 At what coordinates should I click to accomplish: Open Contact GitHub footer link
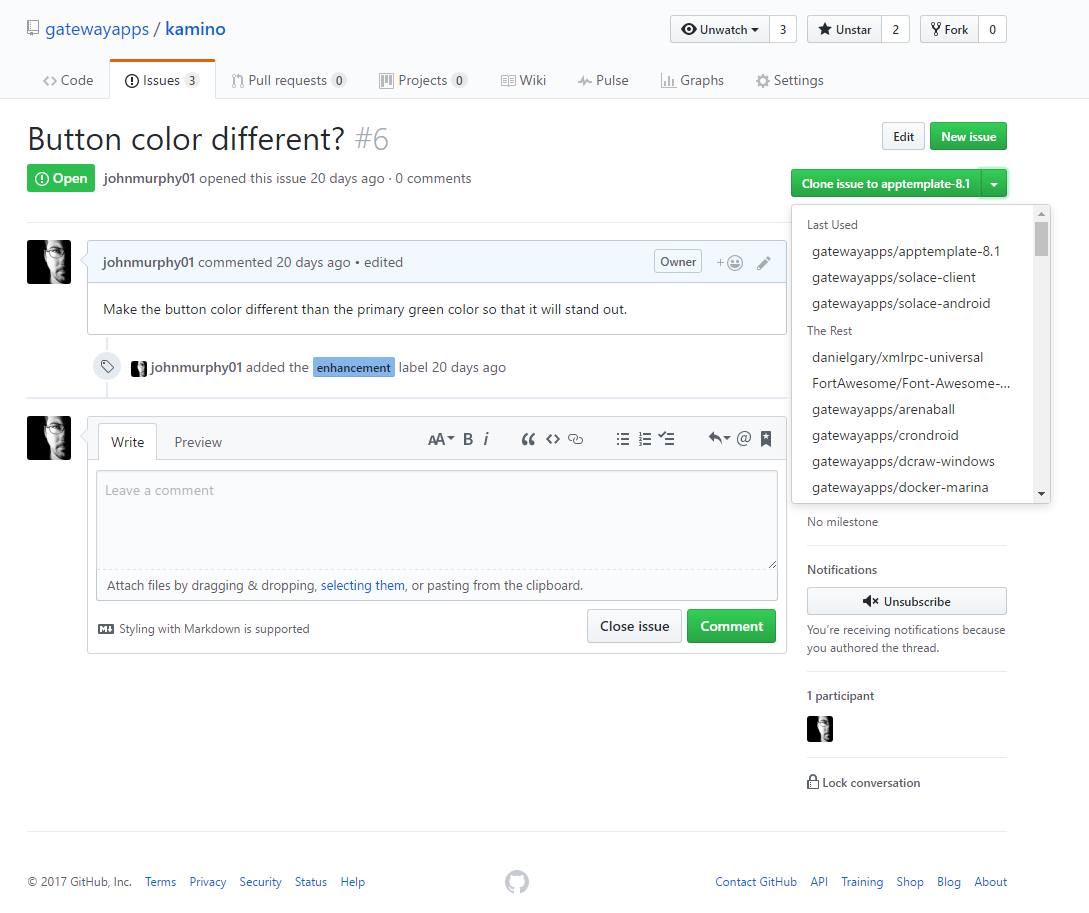756,882
